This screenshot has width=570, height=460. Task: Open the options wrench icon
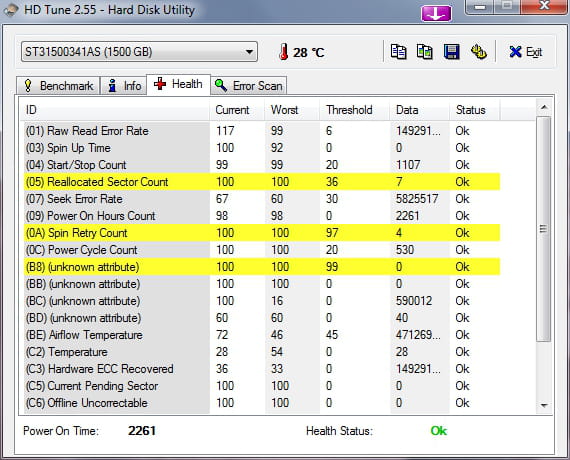pos(479,52)
